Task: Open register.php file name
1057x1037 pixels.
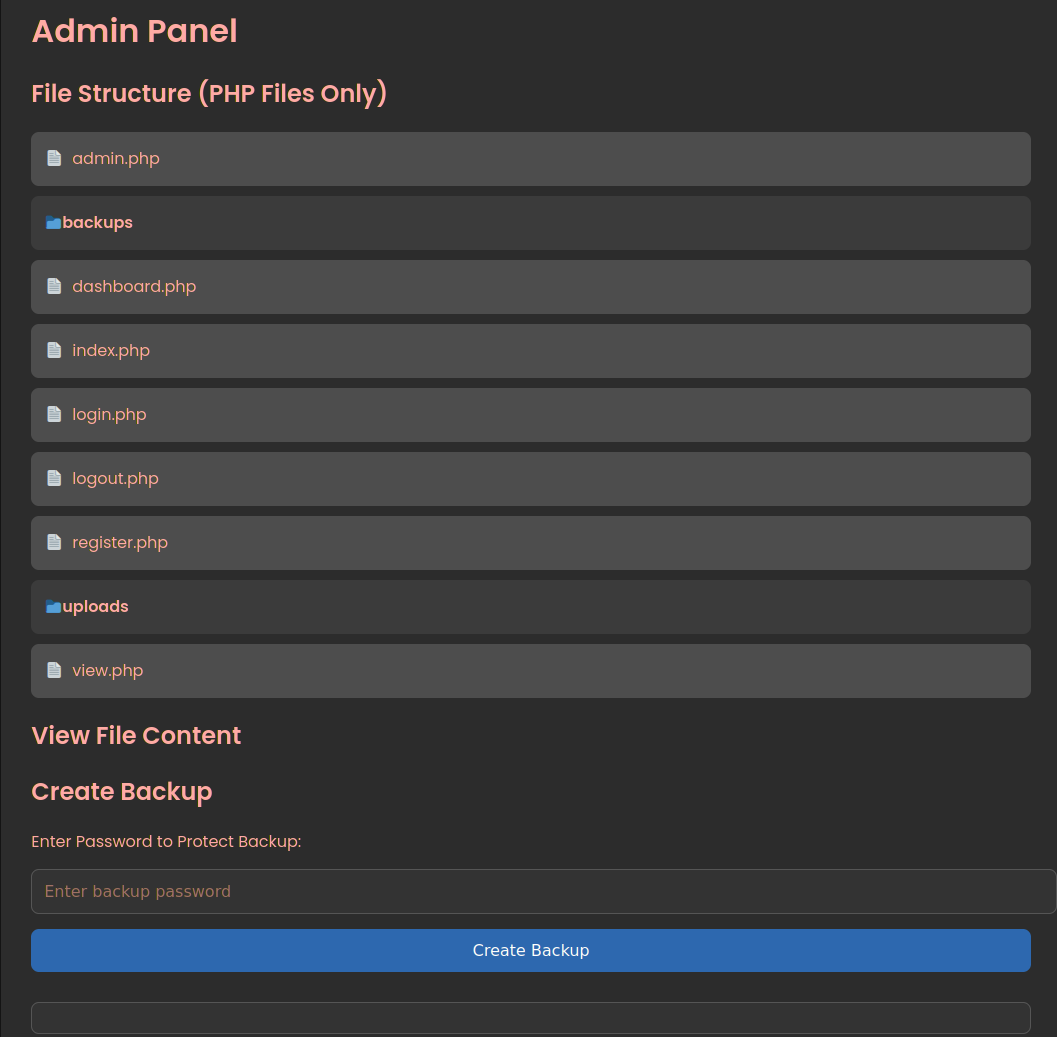Action: pos(120,542)
